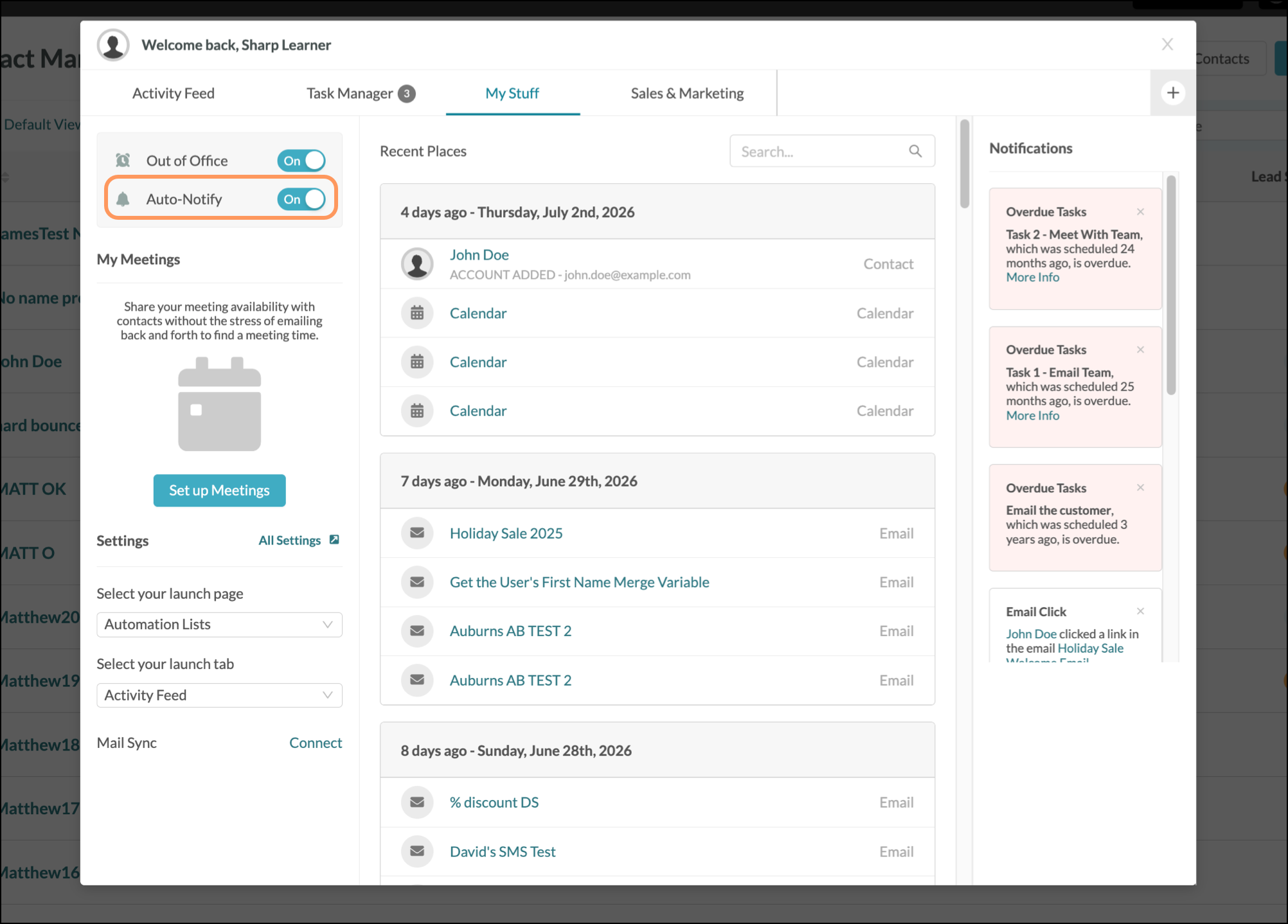The width and height of the screenshot is (1288, 924).
Task: Dismiss the Task 2 - Meet With Team notification
Action: (x=1140, y=211)
